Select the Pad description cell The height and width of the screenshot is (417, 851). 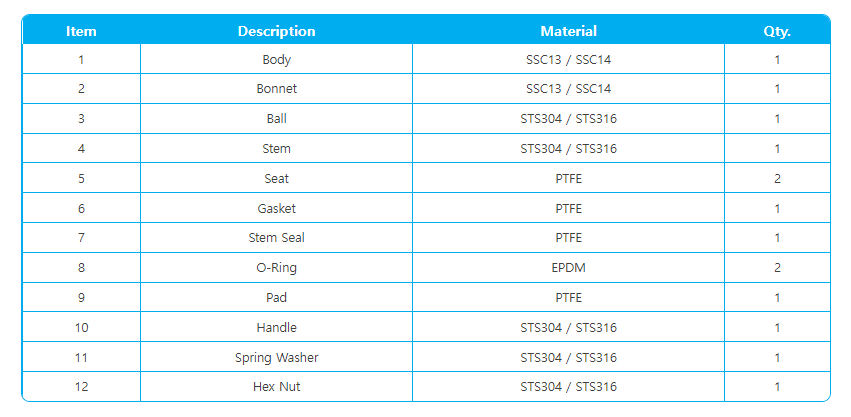coord(276,298)
